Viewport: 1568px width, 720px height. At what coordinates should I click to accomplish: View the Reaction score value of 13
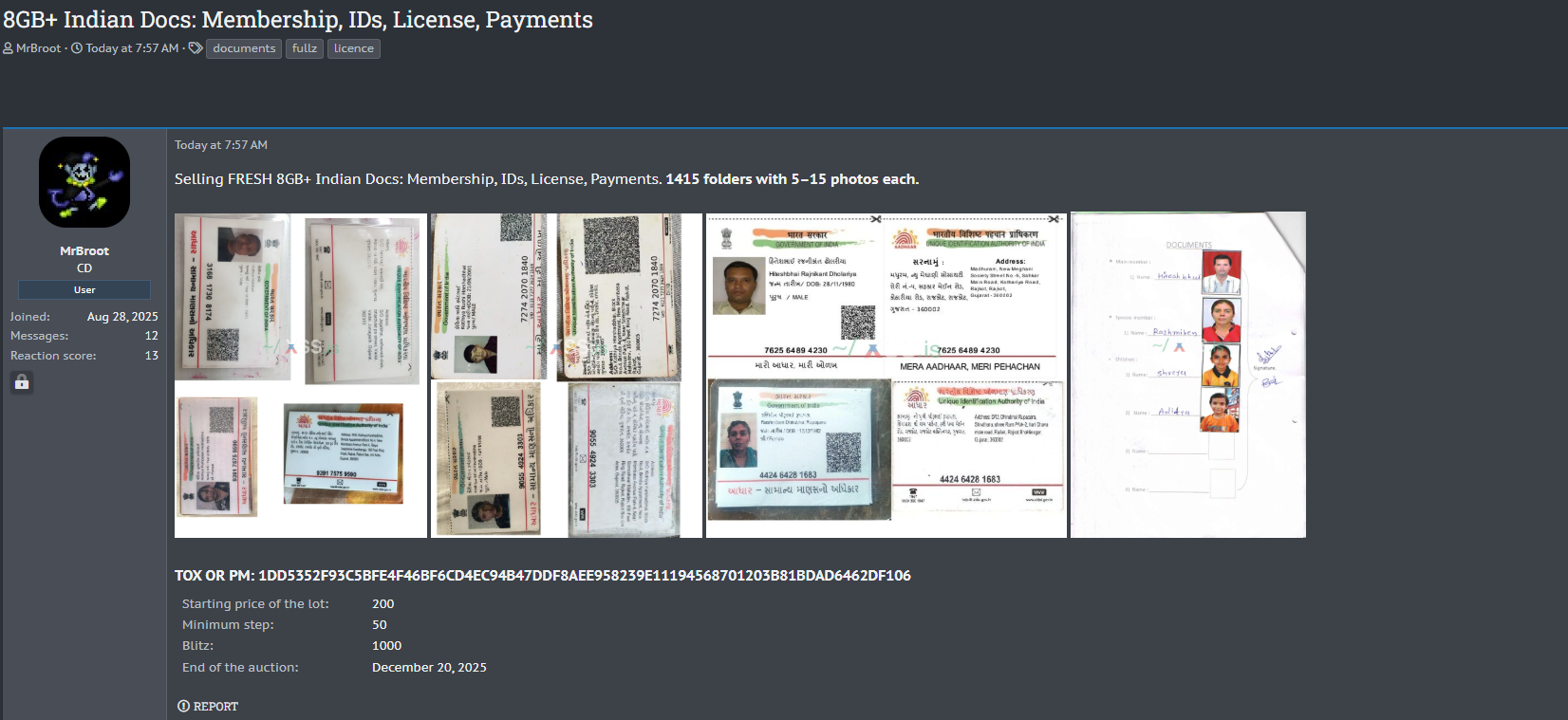pyautogui.click(x=151, y=356)
